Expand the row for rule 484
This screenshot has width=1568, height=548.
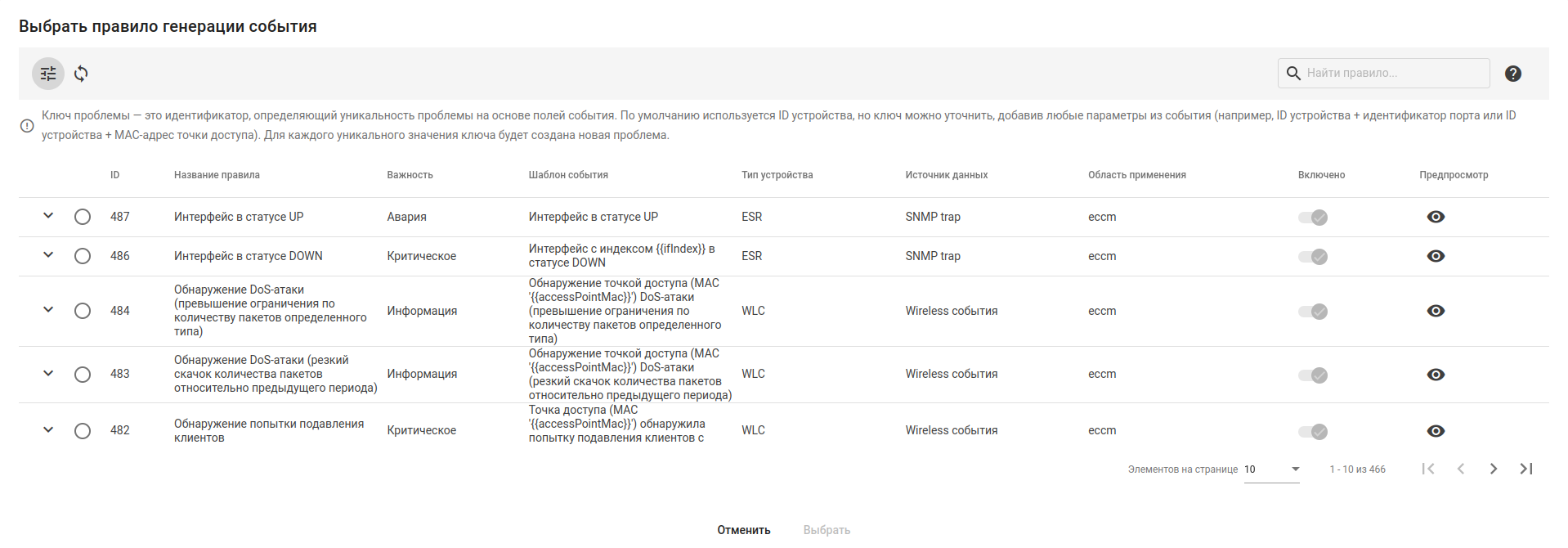click(48, 310)
